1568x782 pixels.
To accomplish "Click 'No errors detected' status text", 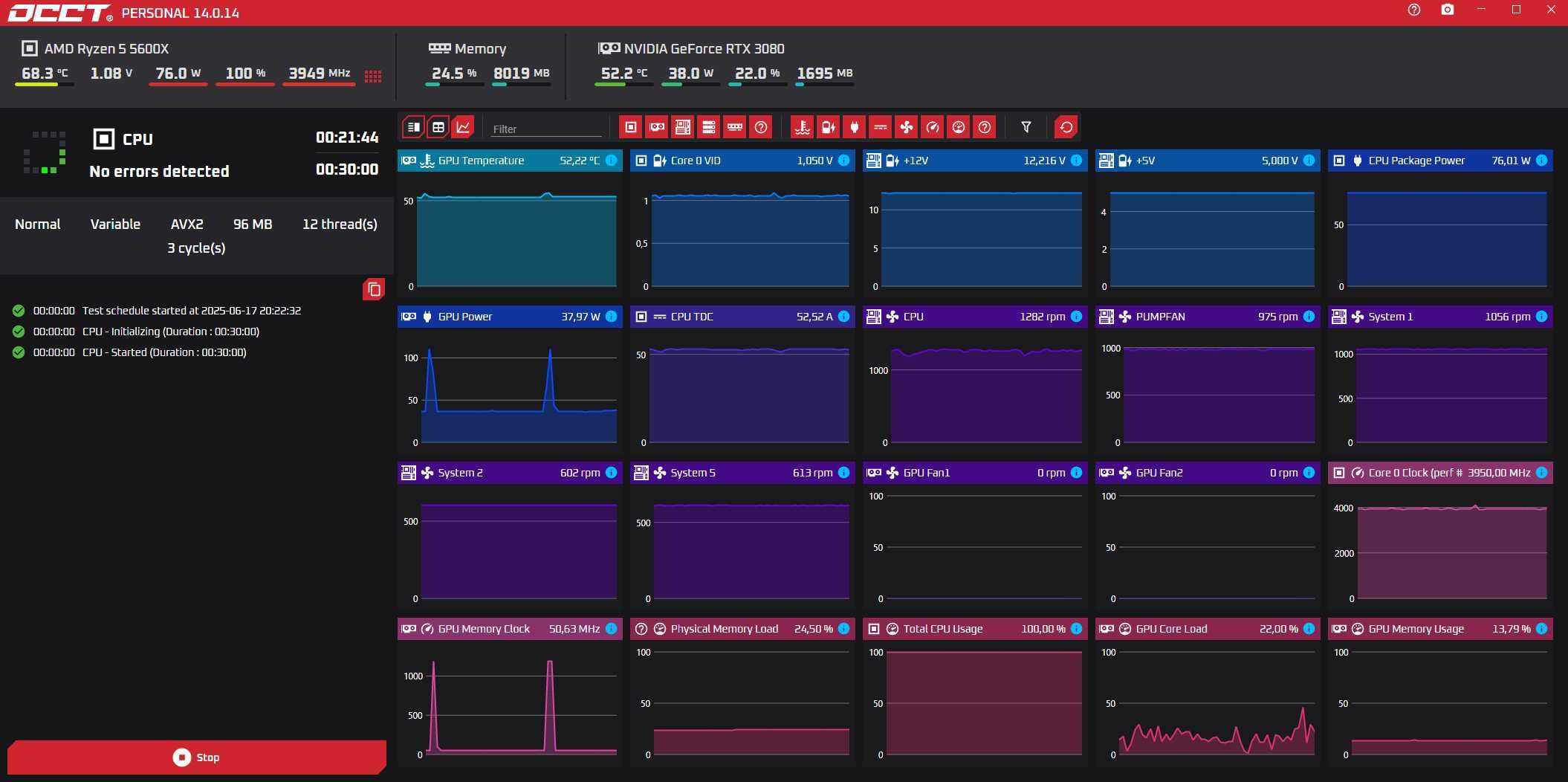I will click(159, 171).
